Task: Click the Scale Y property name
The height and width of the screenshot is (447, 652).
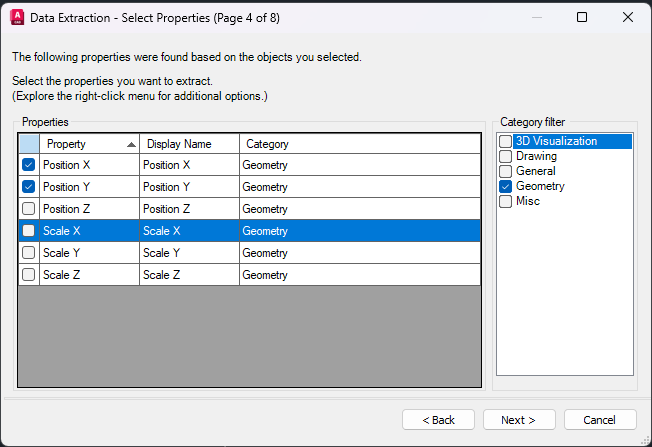Action: point(62,253)
